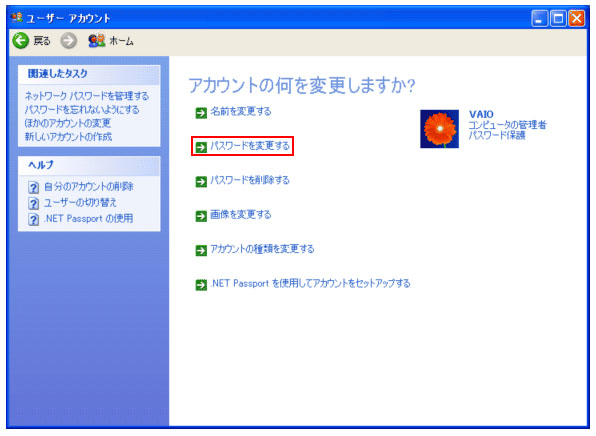Image resolution: width=596 pixels, height=436 pixels.
Task: Open ほかのアカウントの変更 link
Action: coord(68,123)
